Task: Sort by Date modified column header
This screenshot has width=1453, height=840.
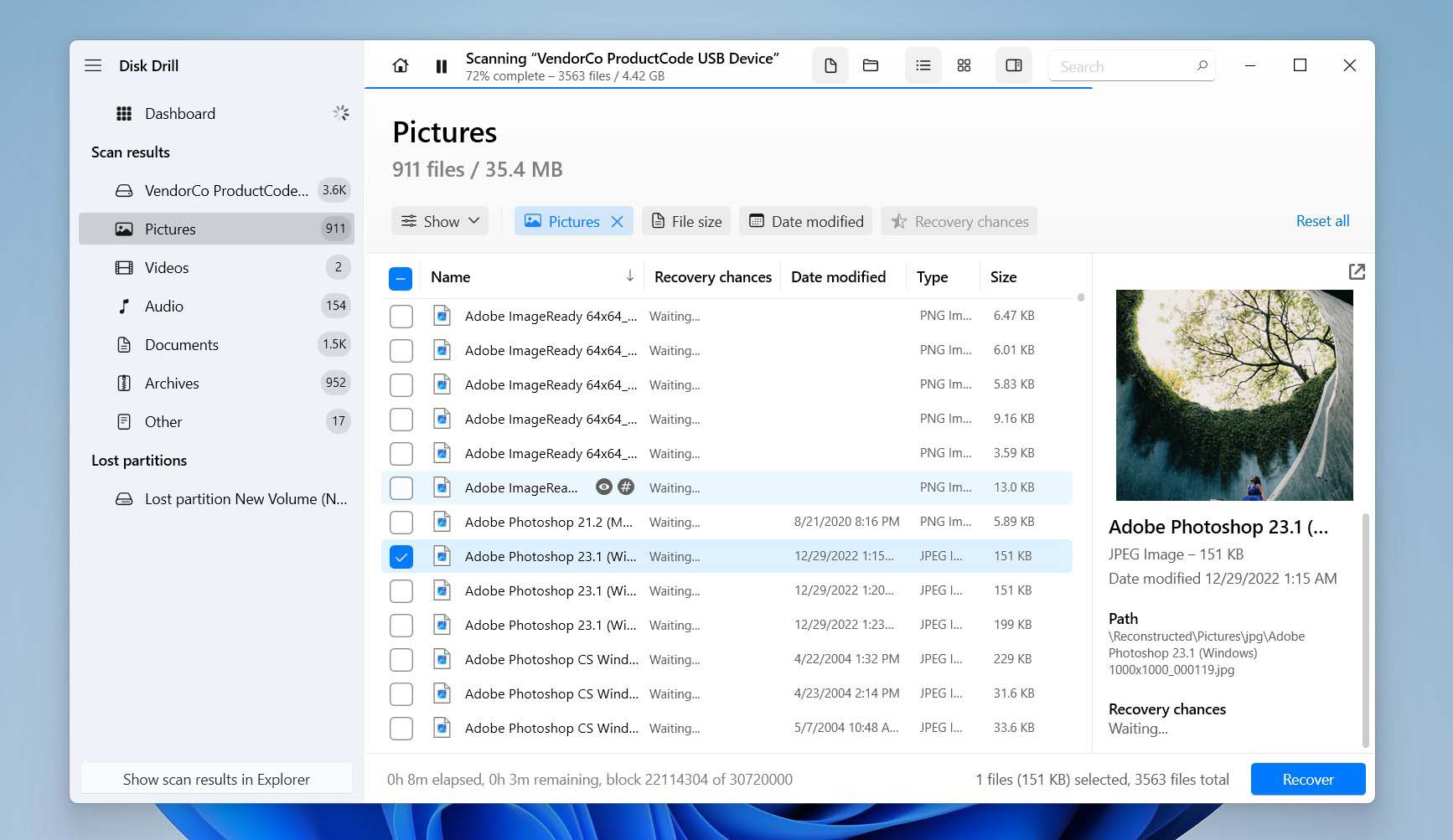Action: pyautogui.click(x=838, y=276)
